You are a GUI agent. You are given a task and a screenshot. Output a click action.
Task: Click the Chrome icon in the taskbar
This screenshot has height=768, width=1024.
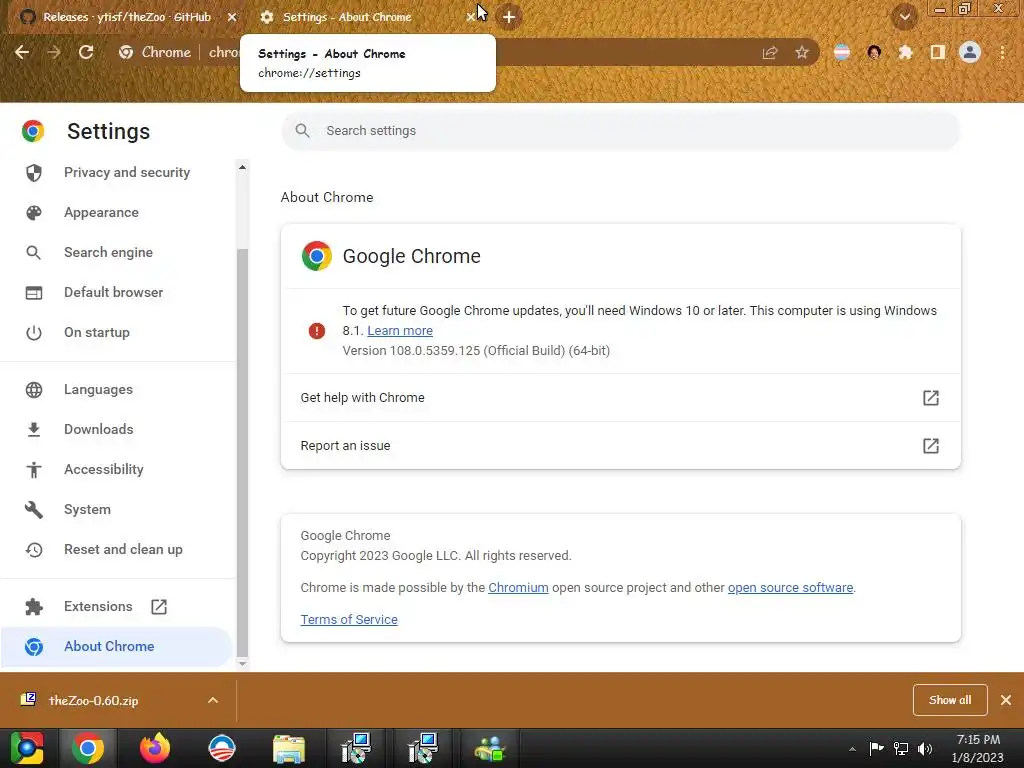tap(88, 748)
